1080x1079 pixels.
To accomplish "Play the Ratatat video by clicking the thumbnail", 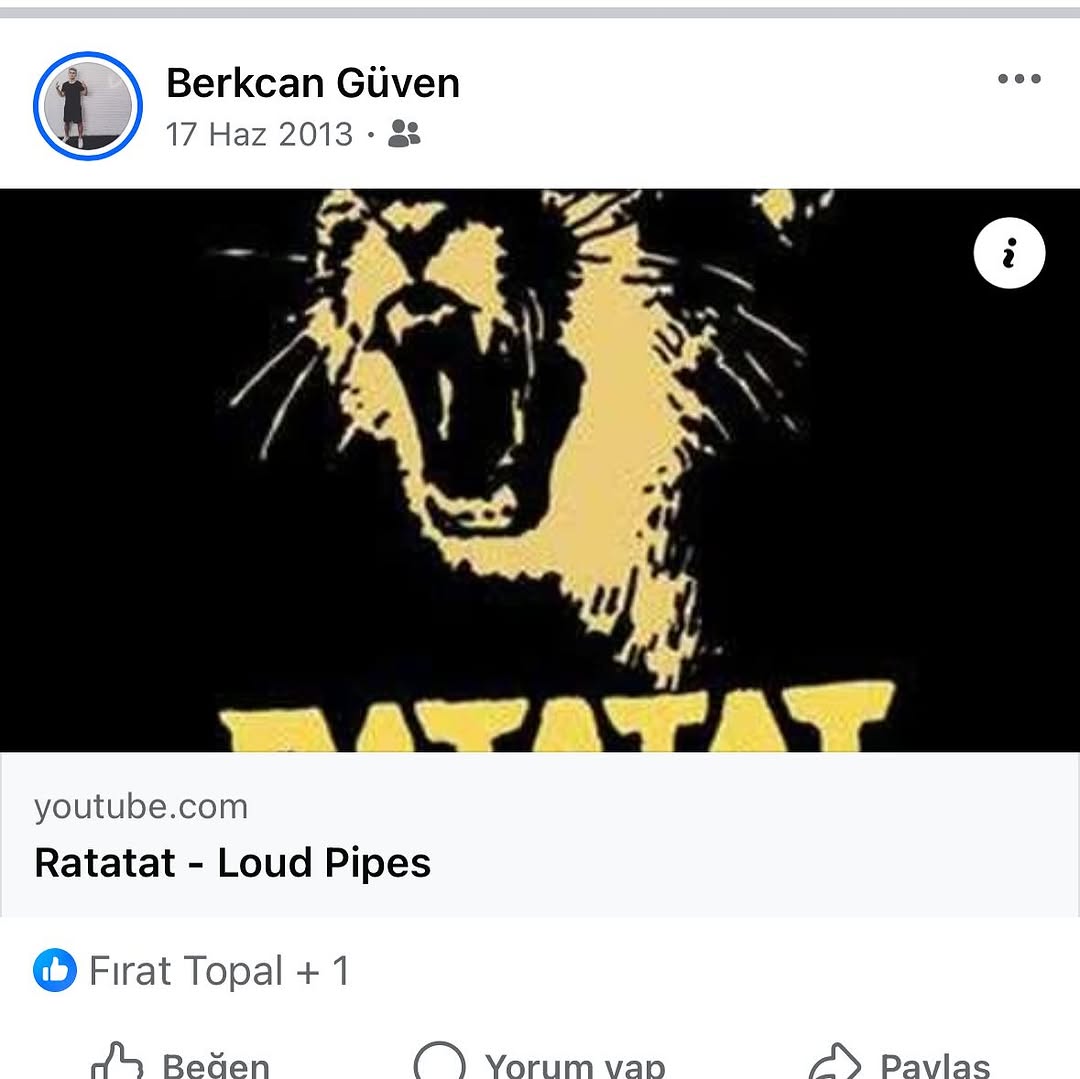I will pyautogui.click(x=540, y=470).
